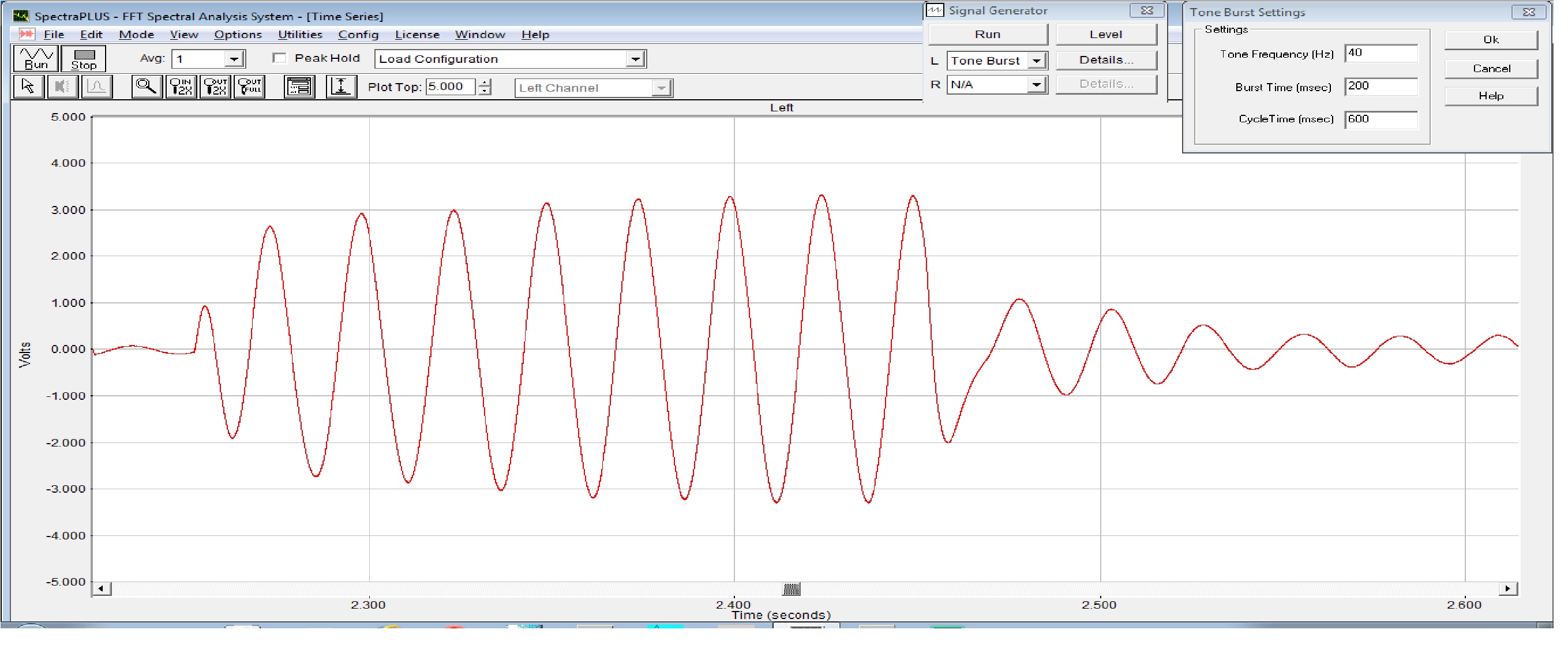Viewport: 1568px width, 645px height.
Task: Click Ok in Tone Burst Settings
Action: click(1491, 40)
